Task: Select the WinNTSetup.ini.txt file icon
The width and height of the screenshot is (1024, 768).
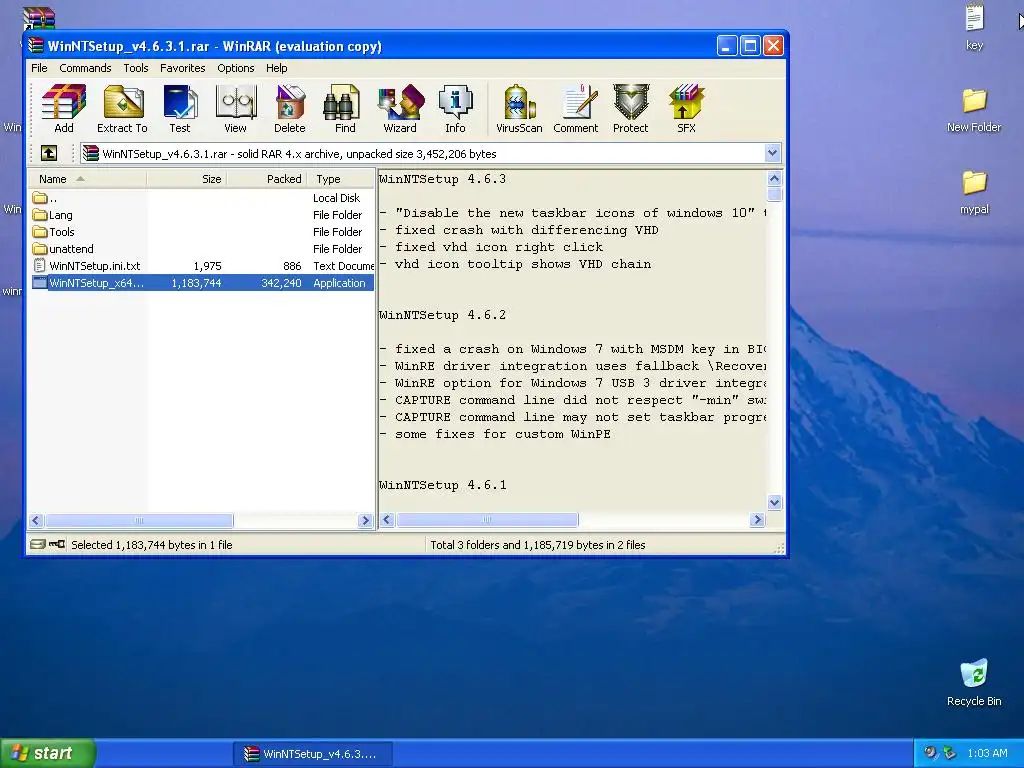Action: click(x=40, y=266)
